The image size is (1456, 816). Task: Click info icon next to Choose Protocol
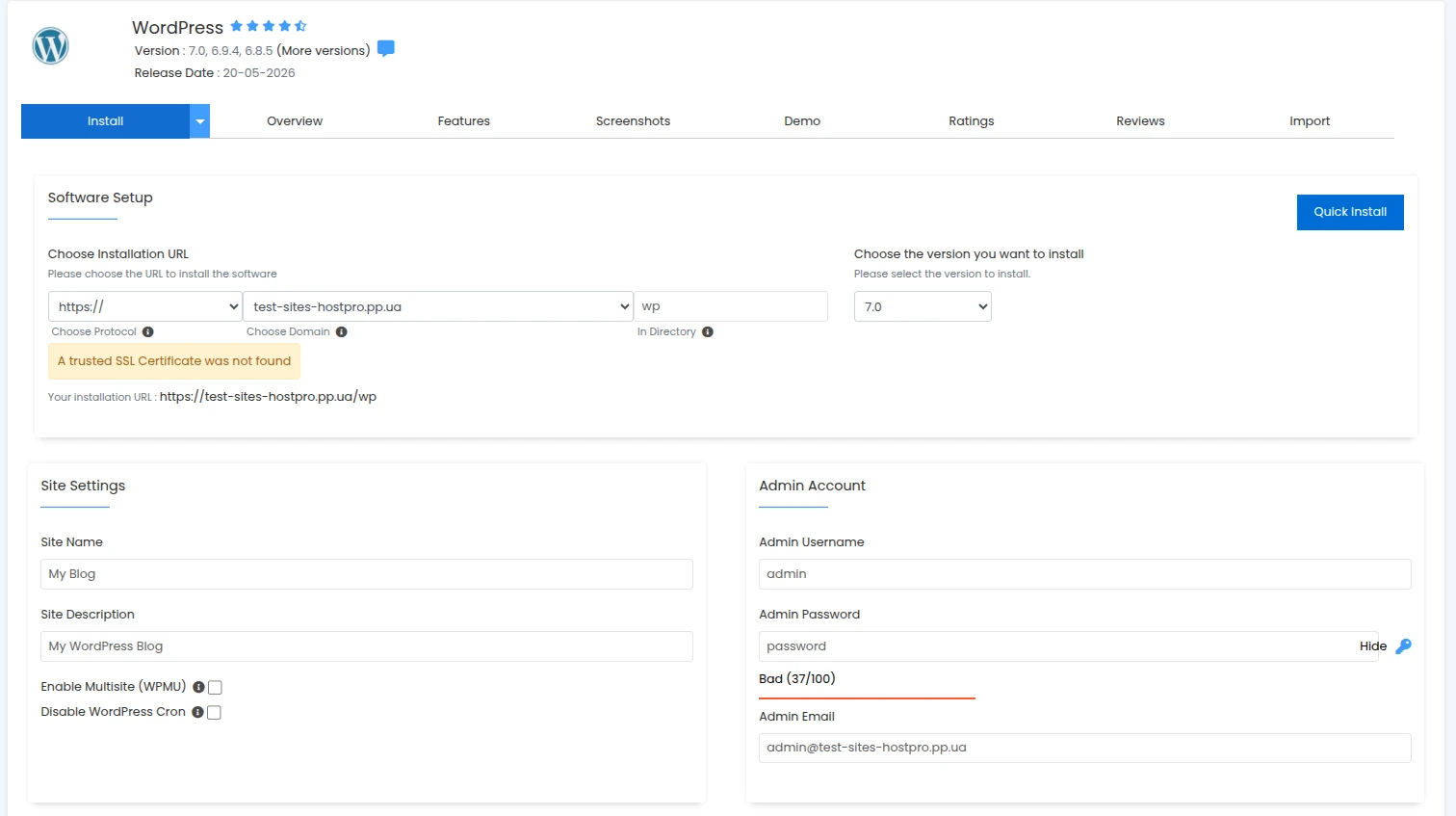point(148,331)
